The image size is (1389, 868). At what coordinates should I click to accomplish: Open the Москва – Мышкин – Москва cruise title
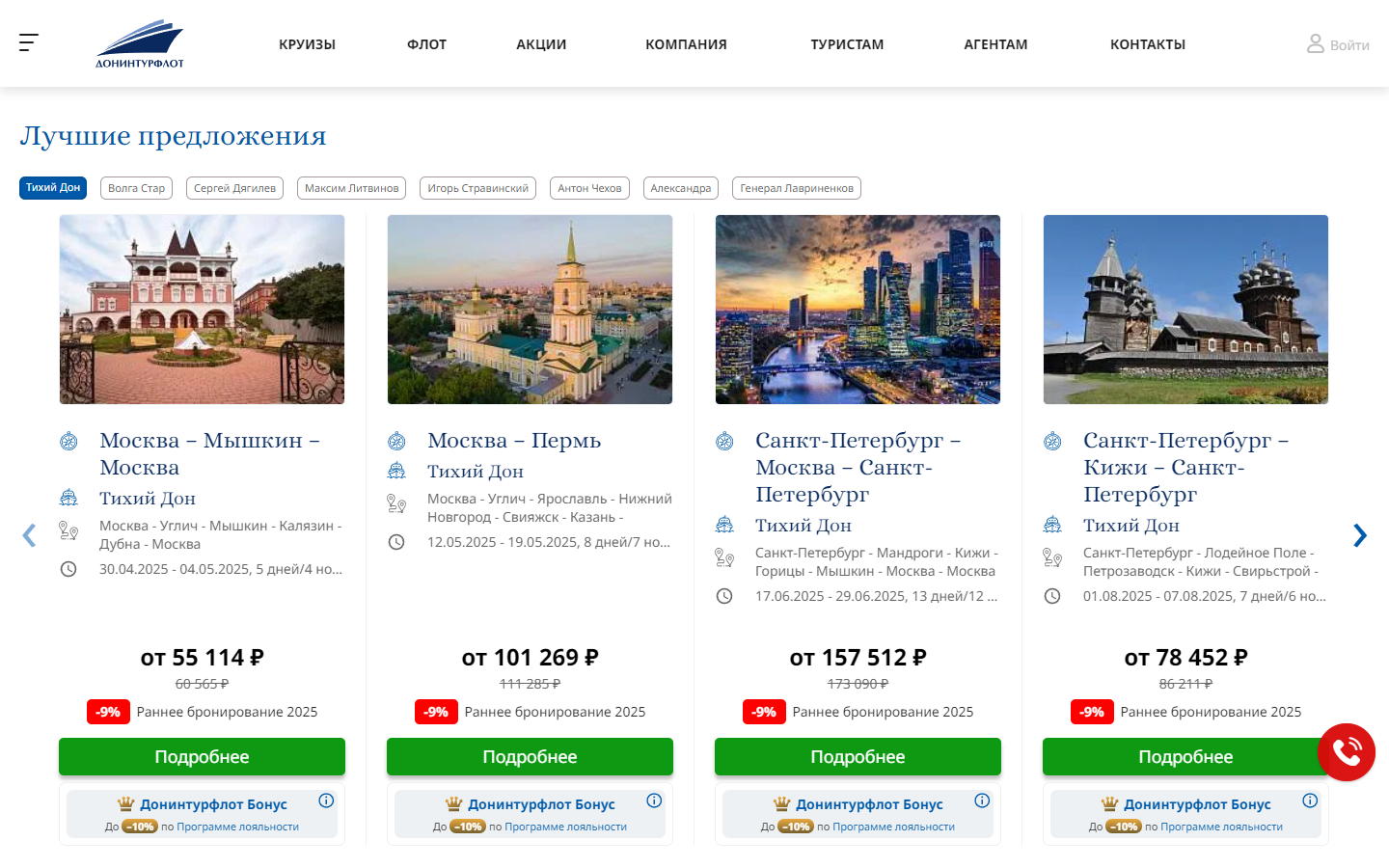click(x=209, y=453)
